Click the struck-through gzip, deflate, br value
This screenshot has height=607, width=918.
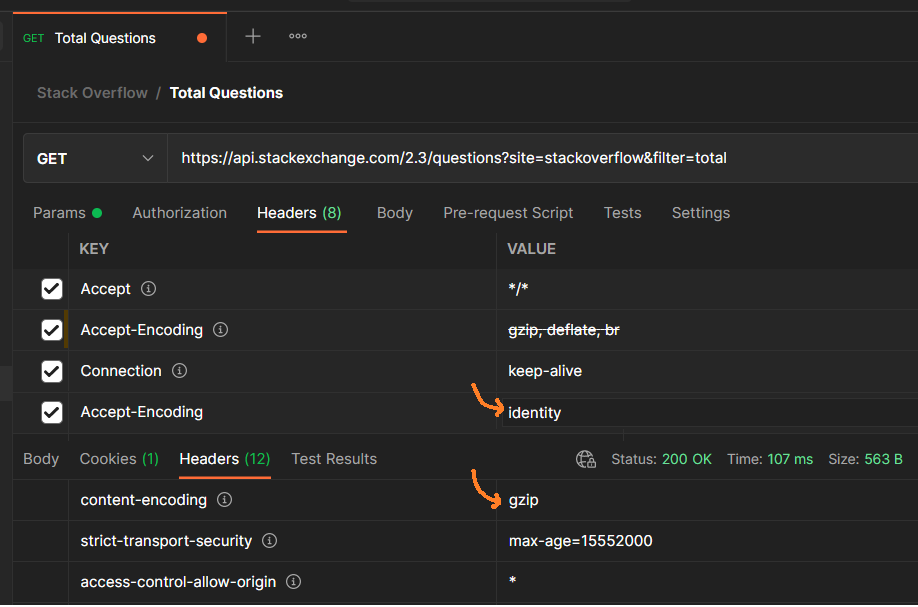tap(564, 330)
